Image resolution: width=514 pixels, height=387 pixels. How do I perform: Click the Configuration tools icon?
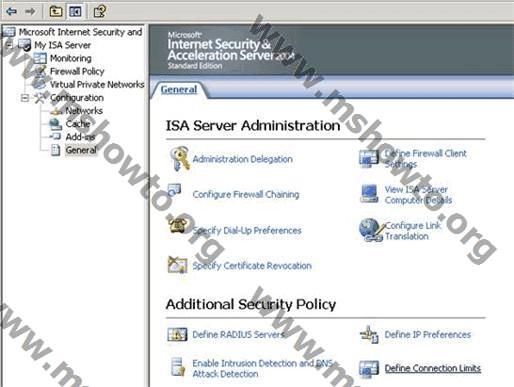click(40, 98)
